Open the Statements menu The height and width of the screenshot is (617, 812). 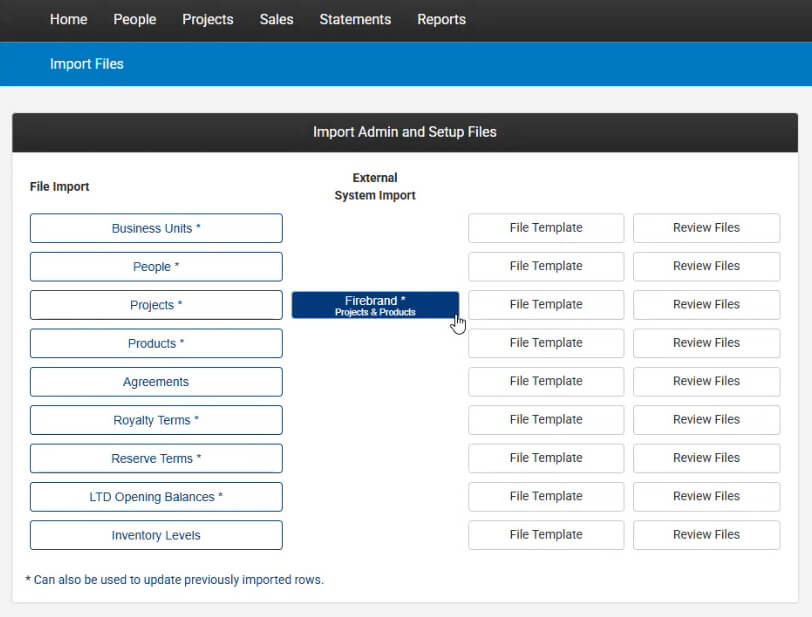click(355, 19)
